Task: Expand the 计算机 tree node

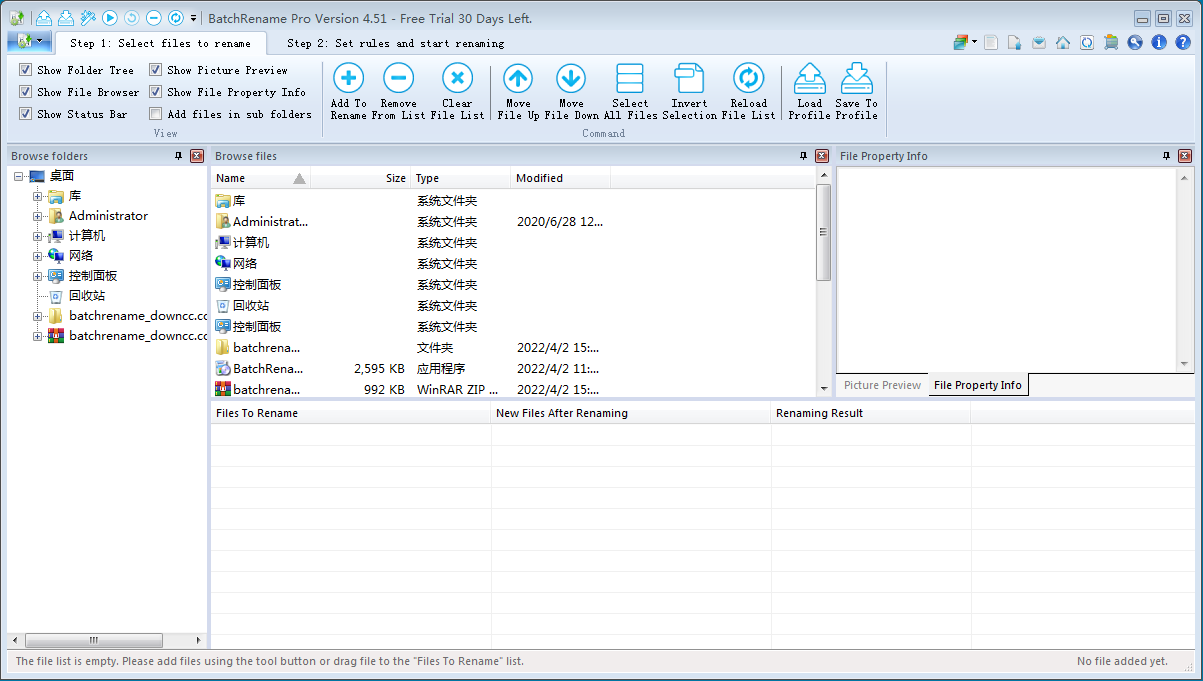Action: 38,236
